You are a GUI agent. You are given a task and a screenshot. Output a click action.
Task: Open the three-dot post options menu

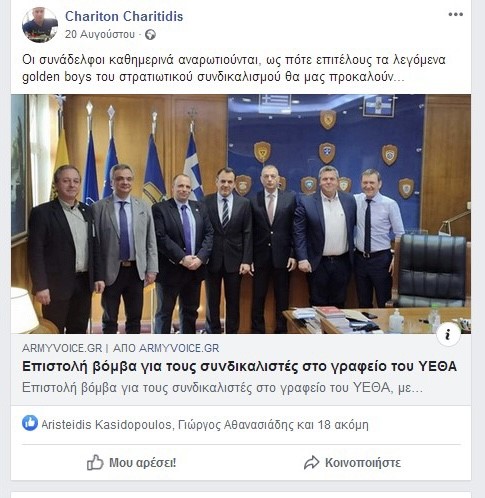pos(455,14)
